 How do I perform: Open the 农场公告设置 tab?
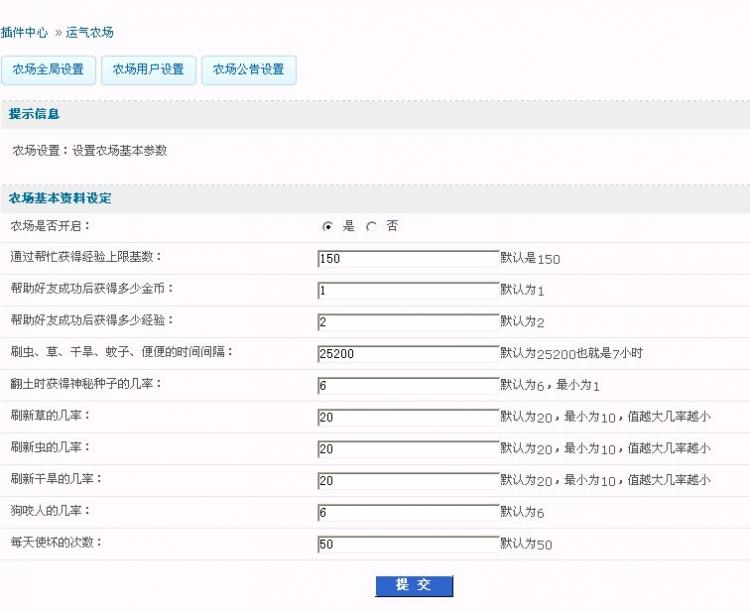coord(248,70)
